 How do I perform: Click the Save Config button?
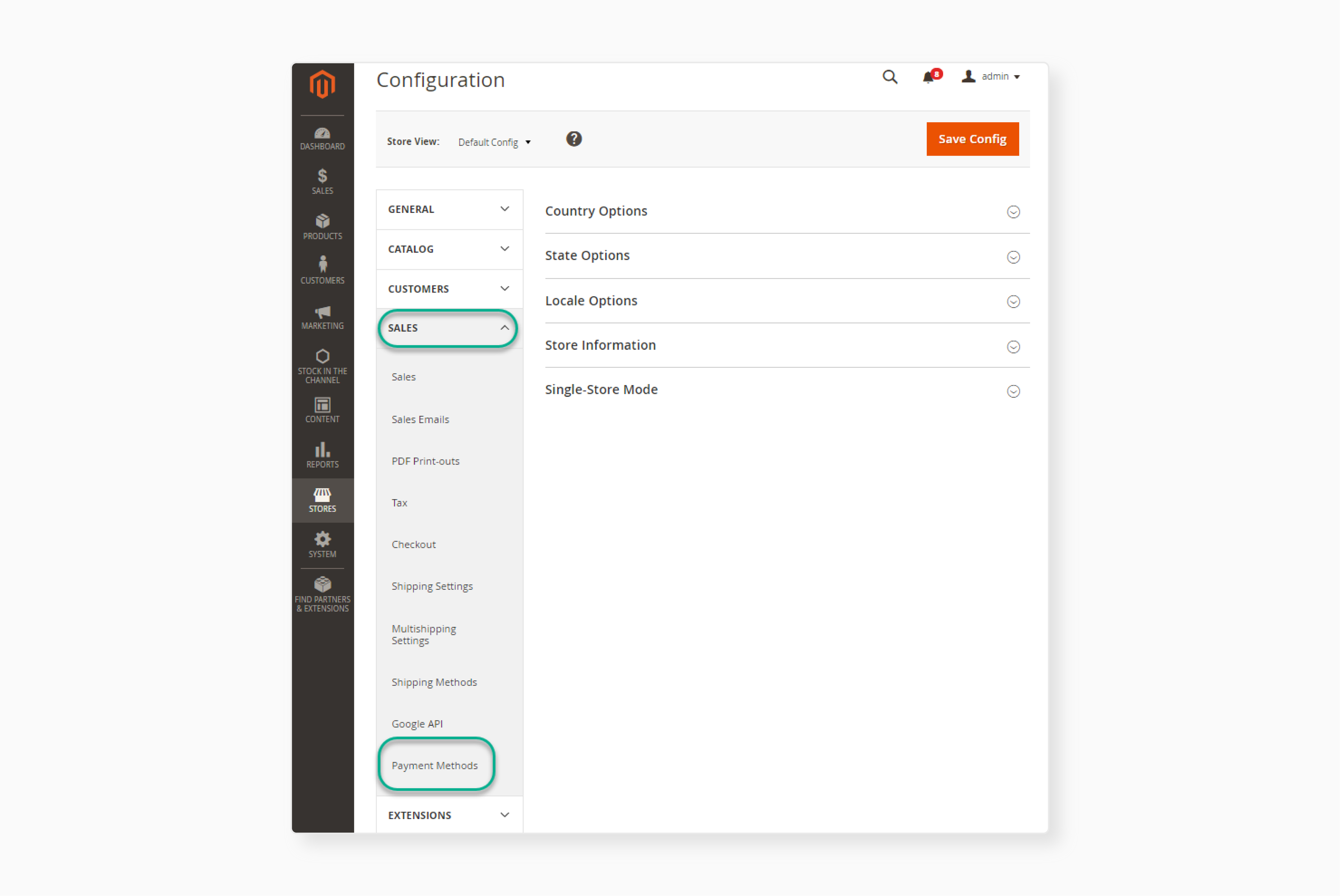972,139
